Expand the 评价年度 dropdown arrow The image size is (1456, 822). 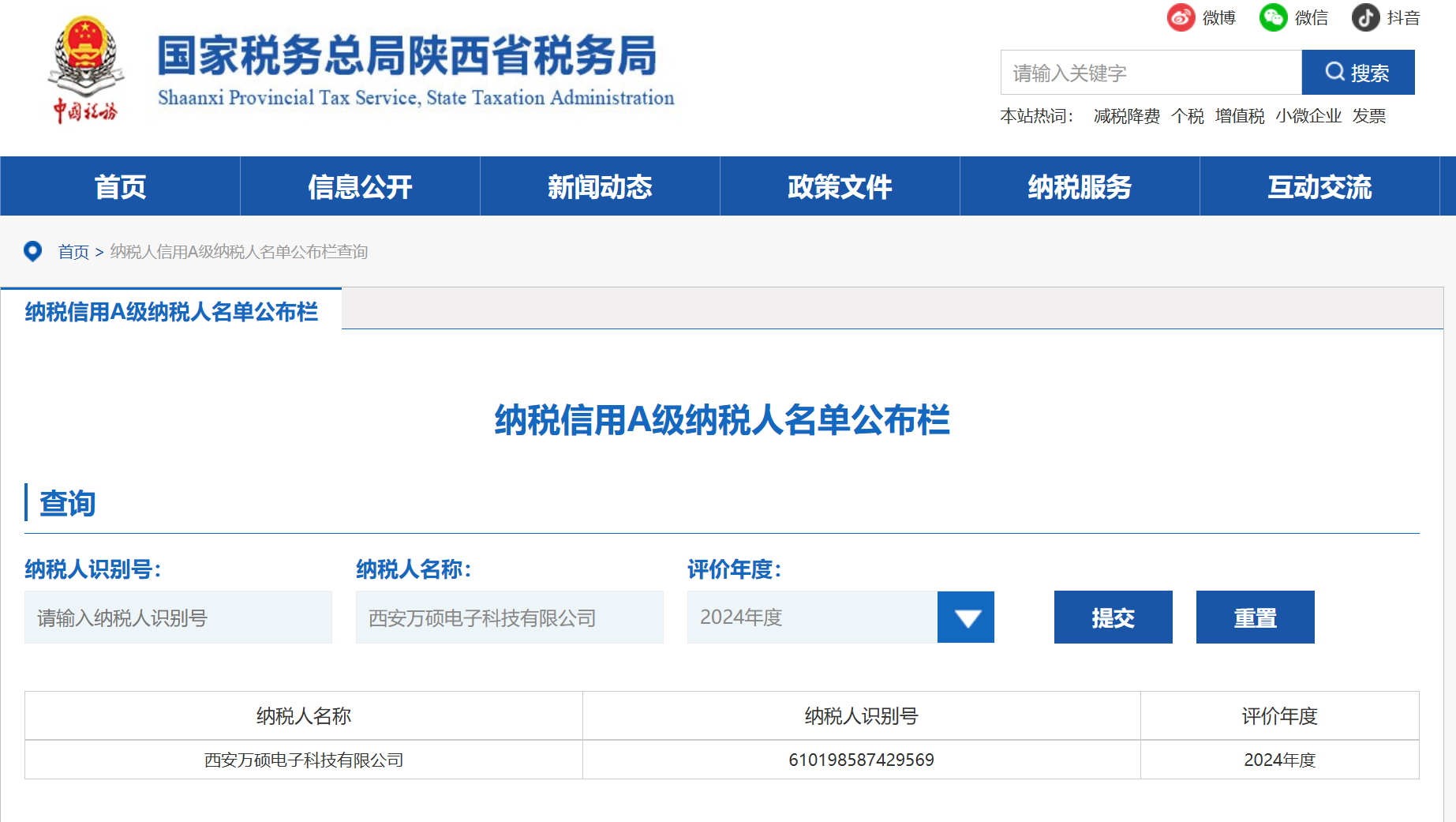[x=966, y=617]
